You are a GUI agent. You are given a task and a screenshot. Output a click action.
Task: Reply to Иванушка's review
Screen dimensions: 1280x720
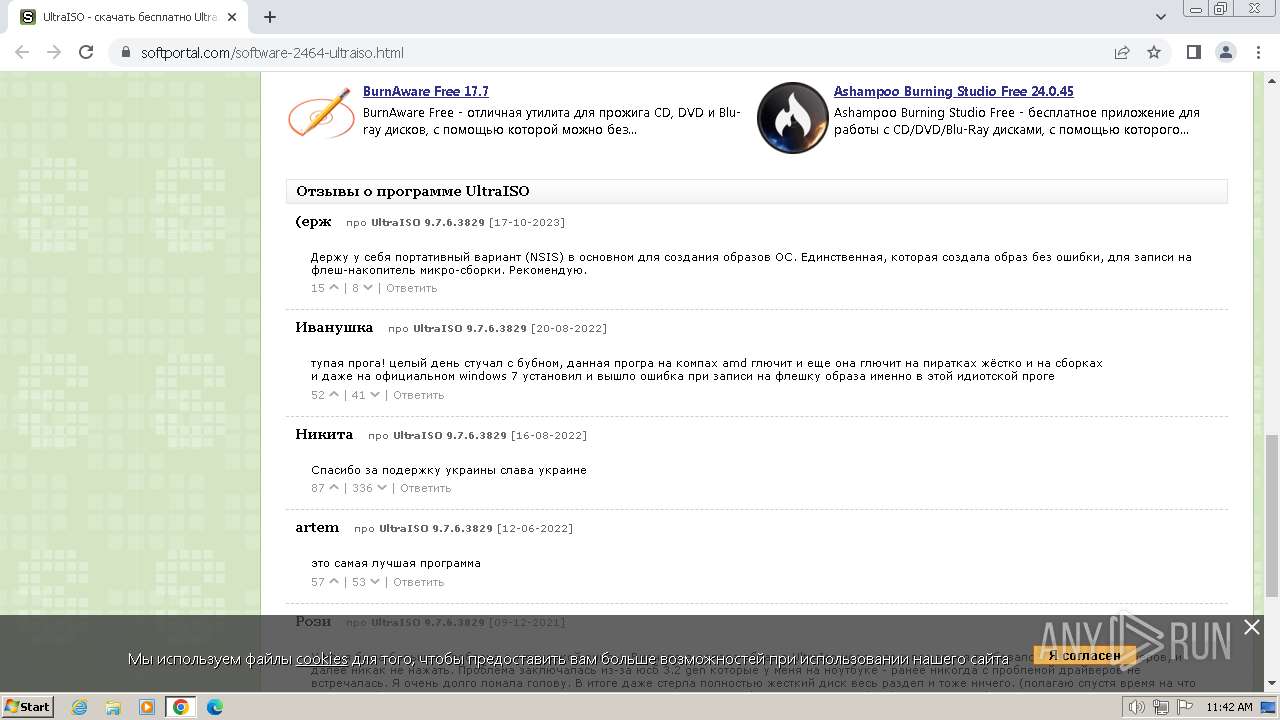[x=419, y=395]
